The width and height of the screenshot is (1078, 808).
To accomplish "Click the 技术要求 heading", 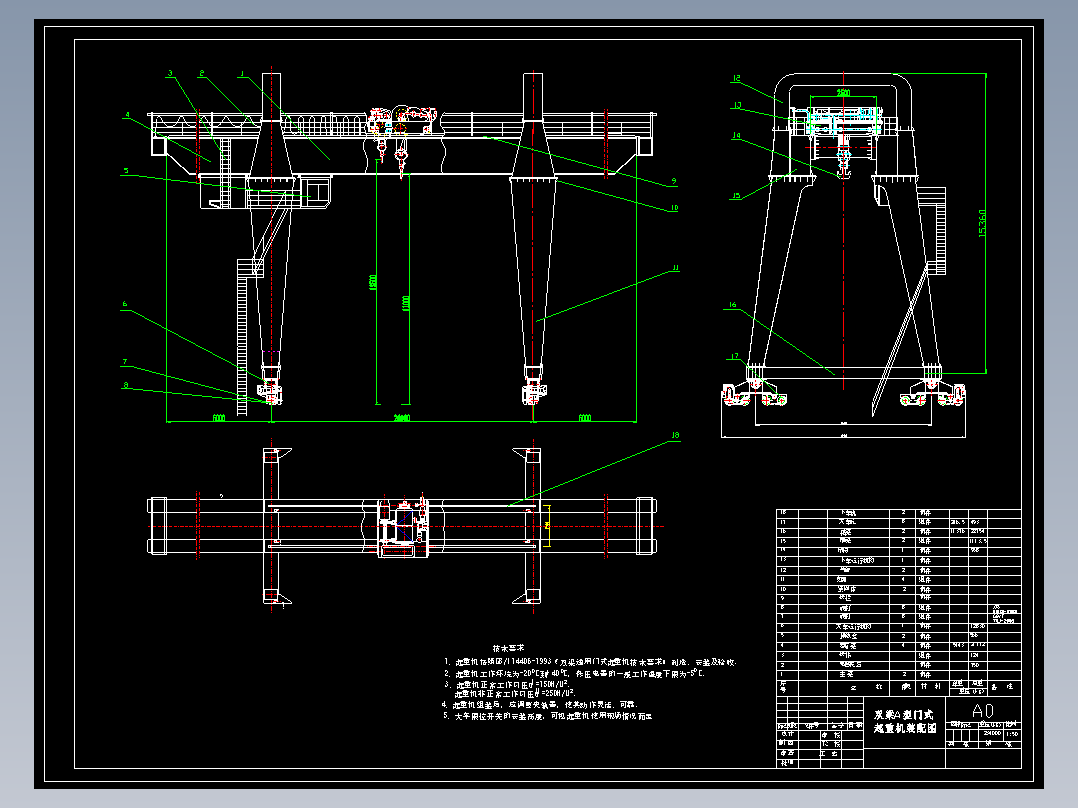I will click(x=508, y=648).
